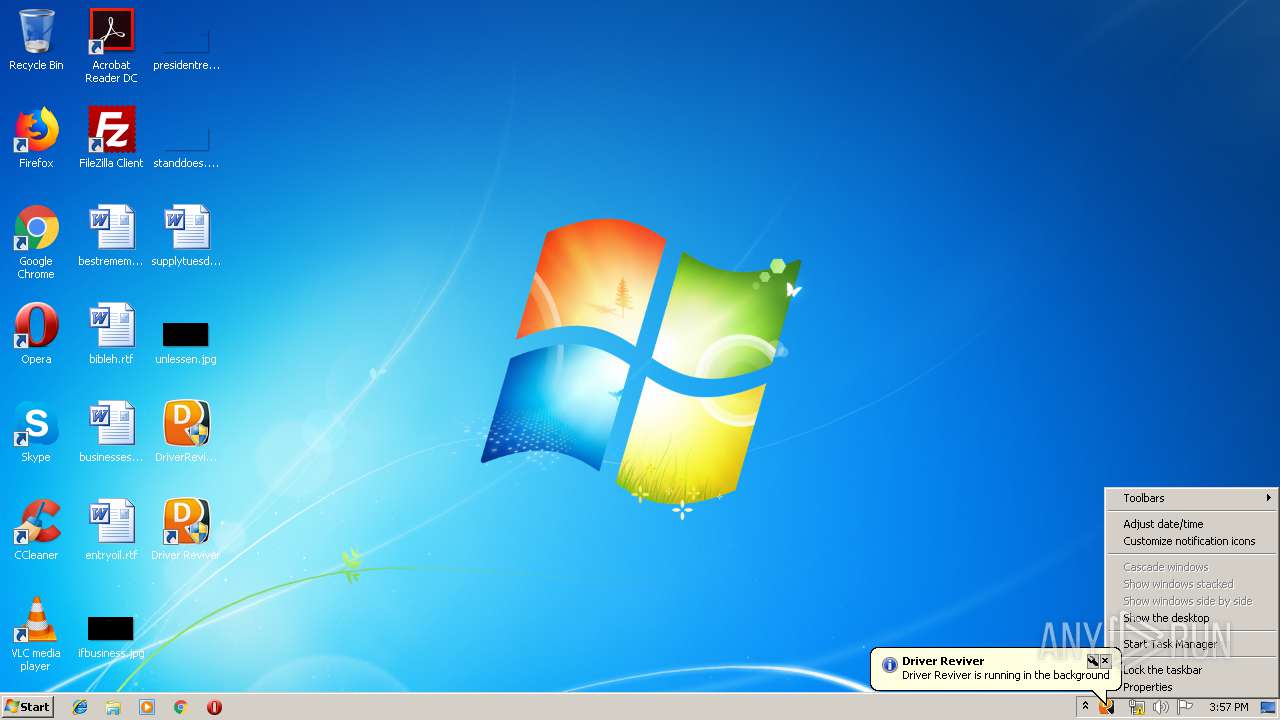
Task: Select the presidentre desktop file
Action: 186,50
